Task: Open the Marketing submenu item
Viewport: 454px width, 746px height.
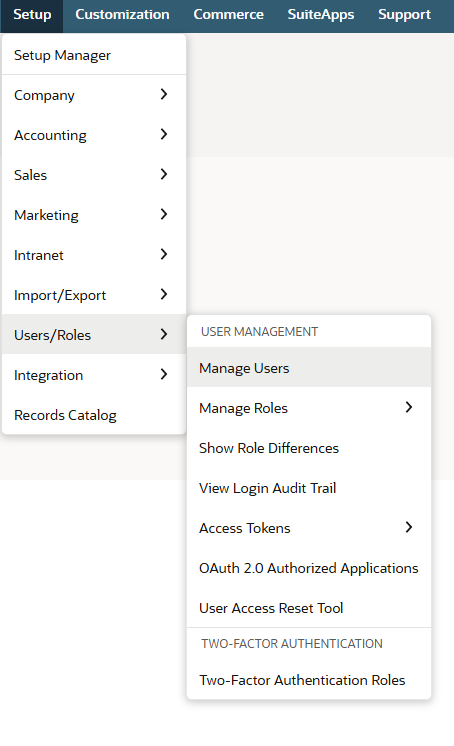Action: tap(94, 215)
